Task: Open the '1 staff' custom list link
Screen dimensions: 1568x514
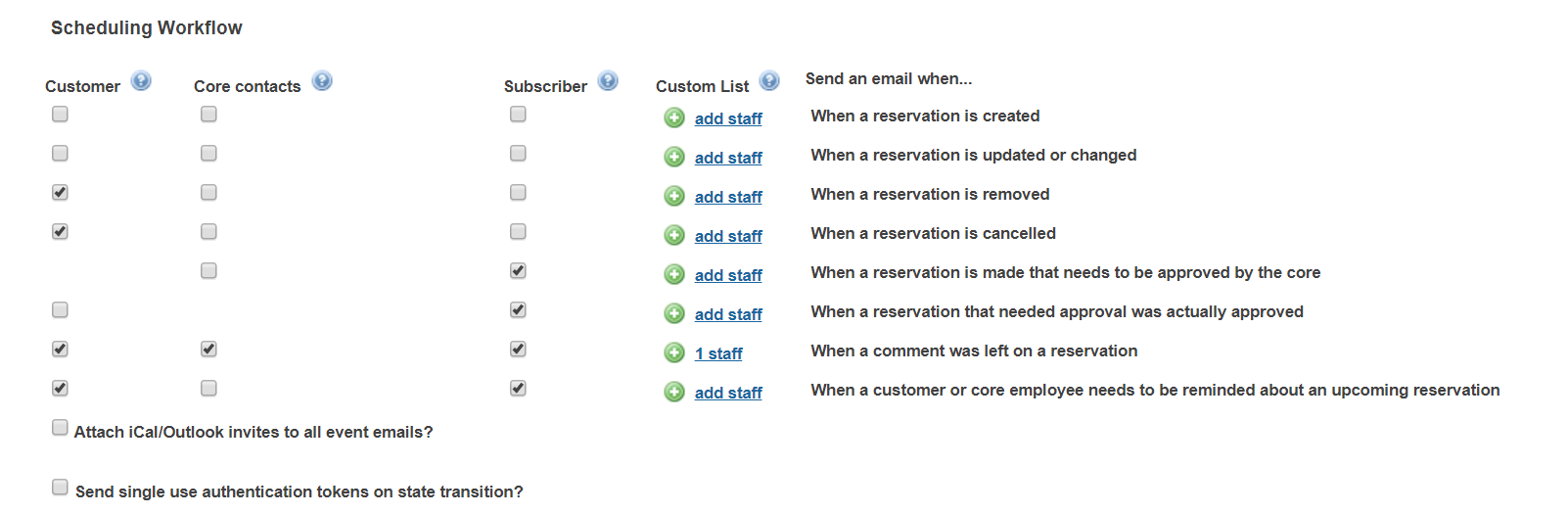Action: click(718, 353)
